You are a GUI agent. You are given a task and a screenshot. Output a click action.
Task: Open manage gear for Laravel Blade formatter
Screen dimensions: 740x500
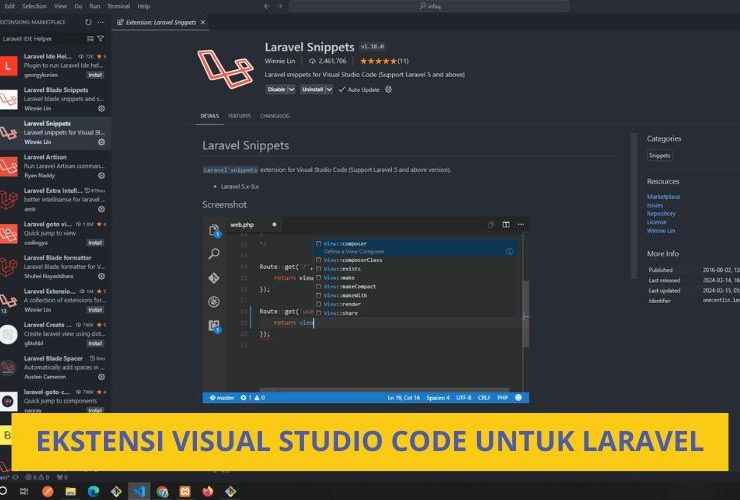(x=101, y=276)
